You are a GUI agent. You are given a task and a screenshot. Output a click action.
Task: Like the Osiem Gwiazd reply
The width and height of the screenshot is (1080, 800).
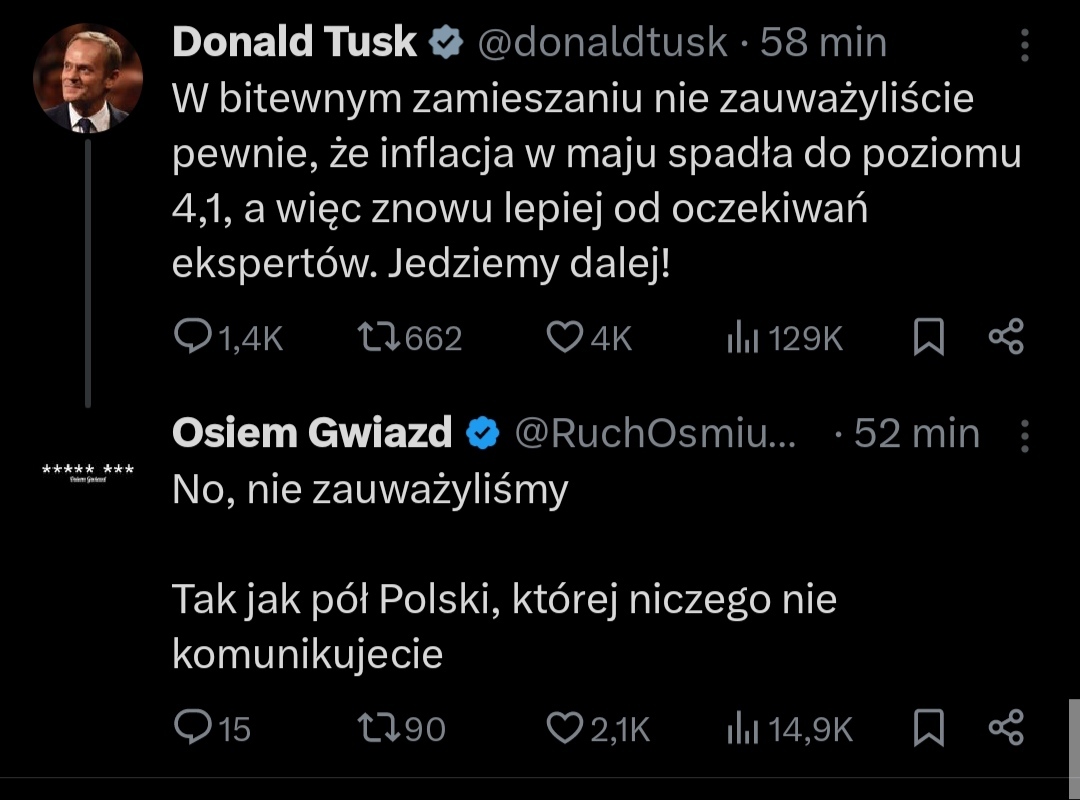(565, 727)
